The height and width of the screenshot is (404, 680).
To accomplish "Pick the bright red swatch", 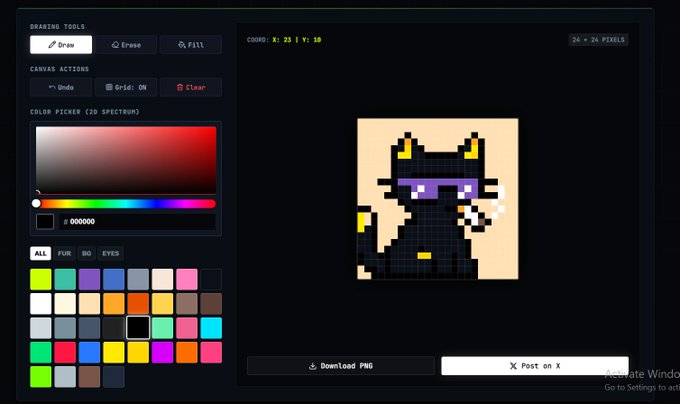I will [x=65, y=352].
